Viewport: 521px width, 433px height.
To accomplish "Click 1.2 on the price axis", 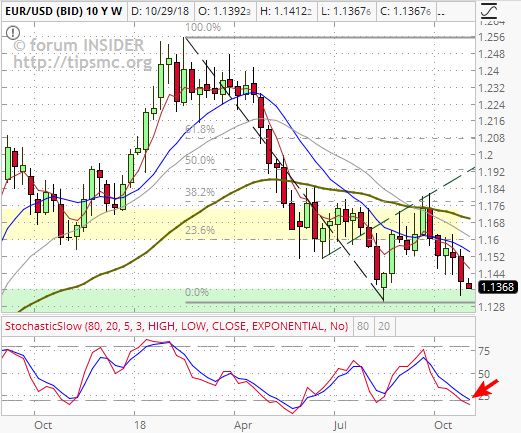I will coord(485,155).
